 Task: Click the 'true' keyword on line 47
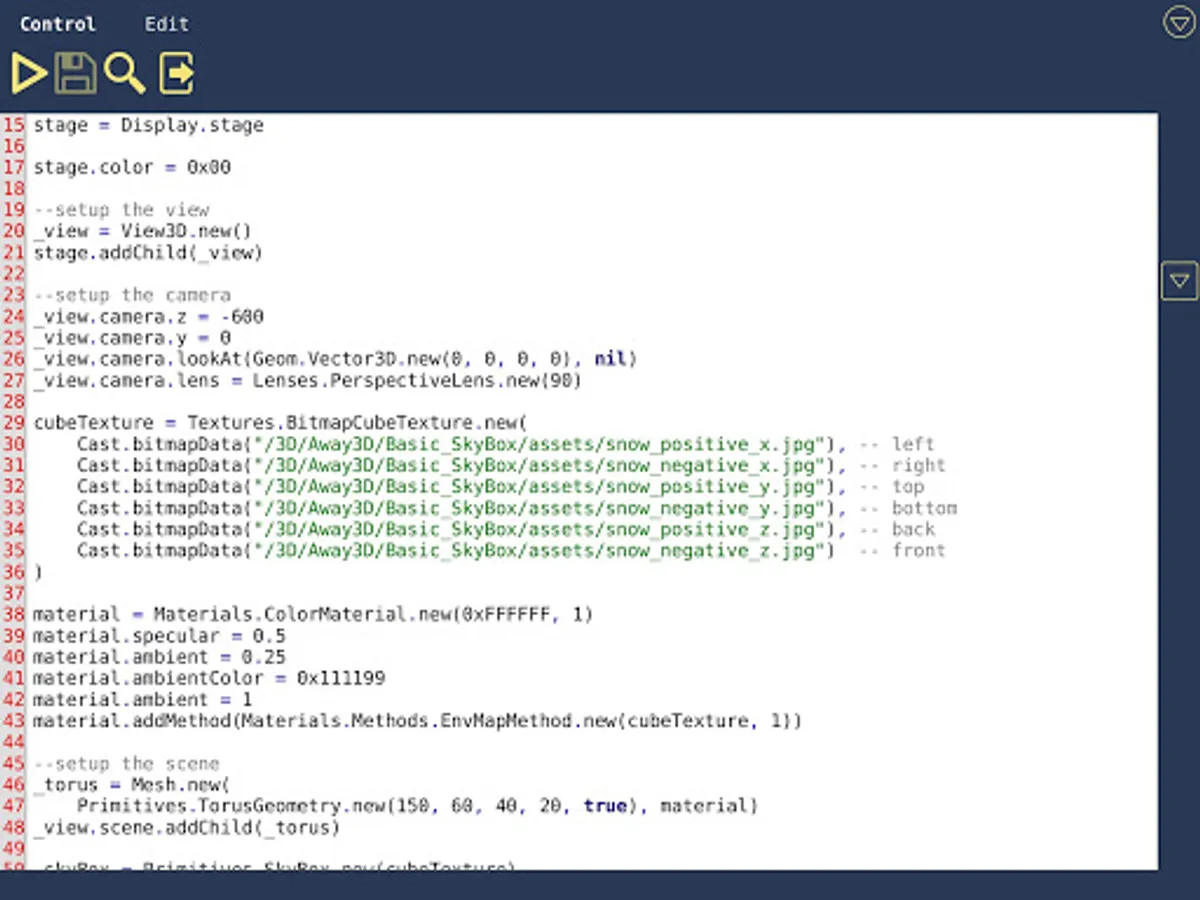[605, 806]
